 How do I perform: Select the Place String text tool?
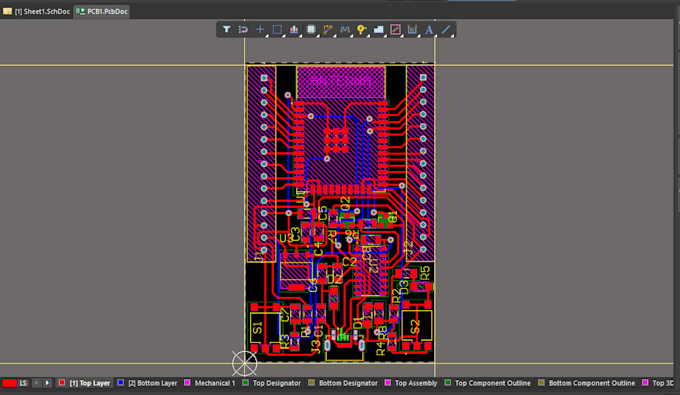(429, 29)
